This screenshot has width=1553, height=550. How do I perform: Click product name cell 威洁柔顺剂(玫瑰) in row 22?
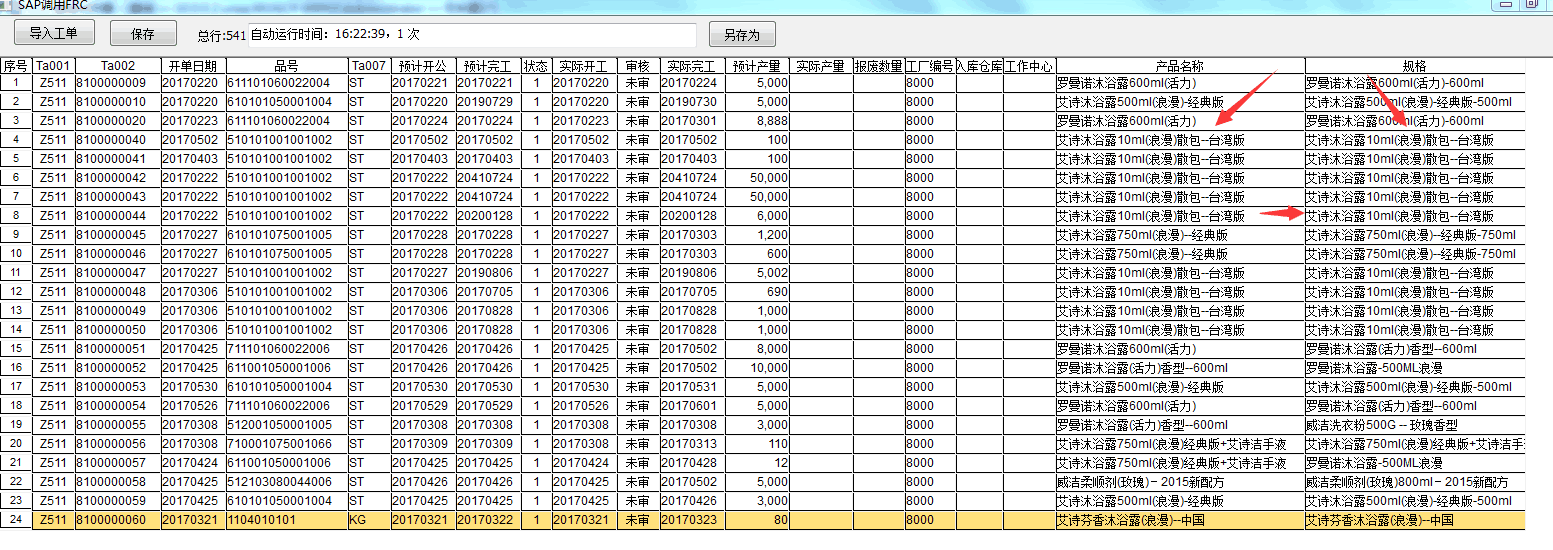(1180, 482)
